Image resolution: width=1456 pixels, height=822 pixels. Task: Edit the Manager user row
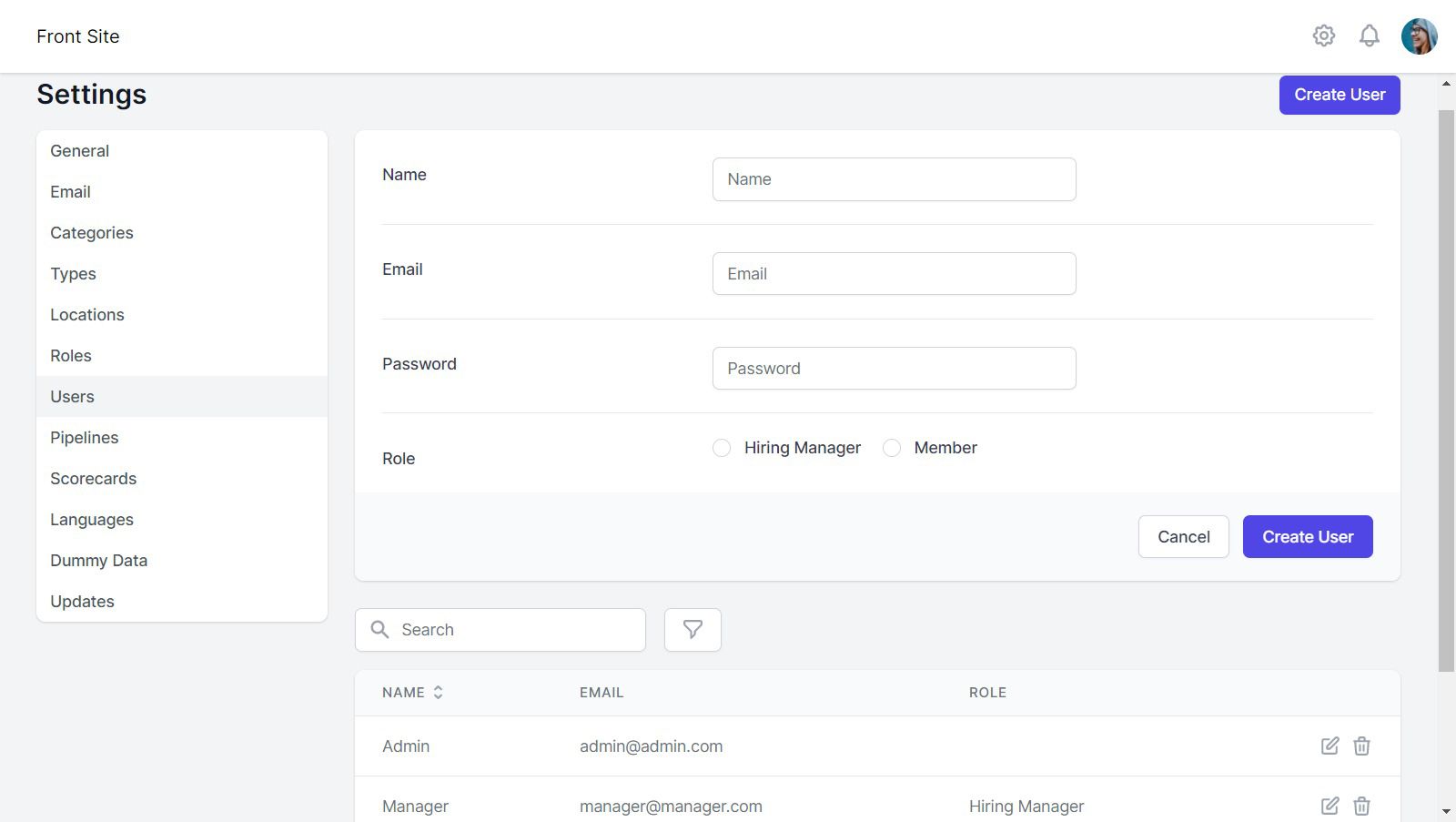point(1330,807)
